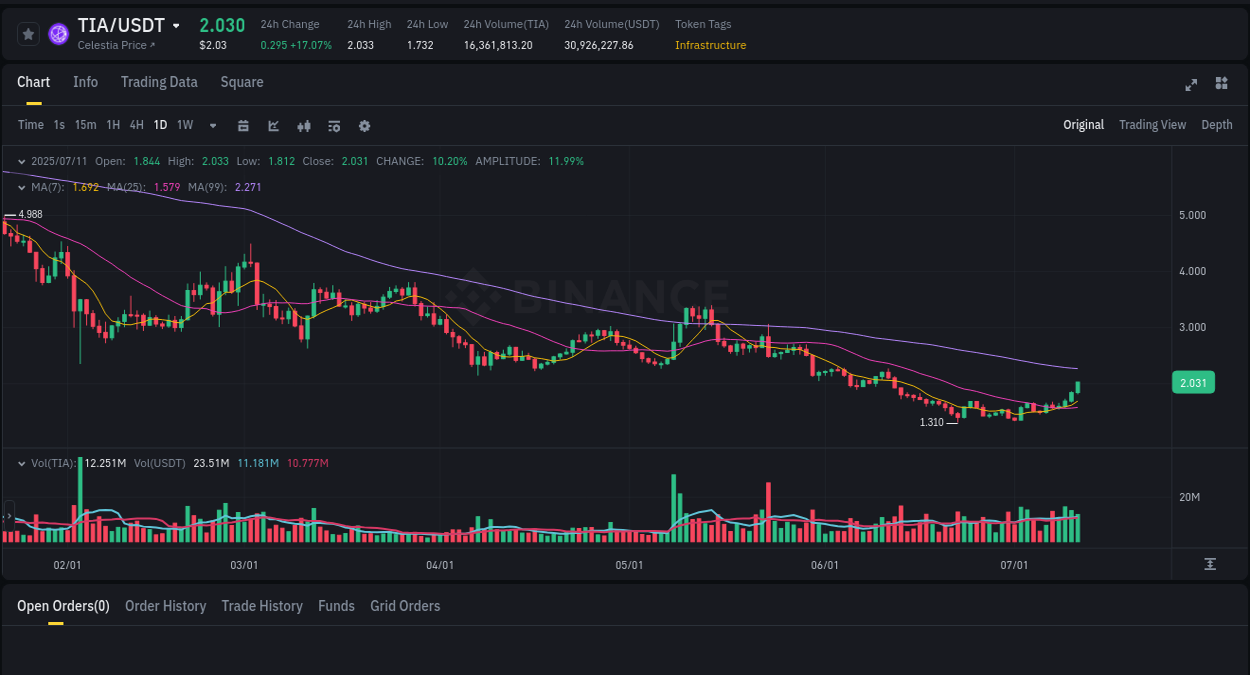Collapse the Vol(TIA) indicator row
1250x675 pixels.
21,463
